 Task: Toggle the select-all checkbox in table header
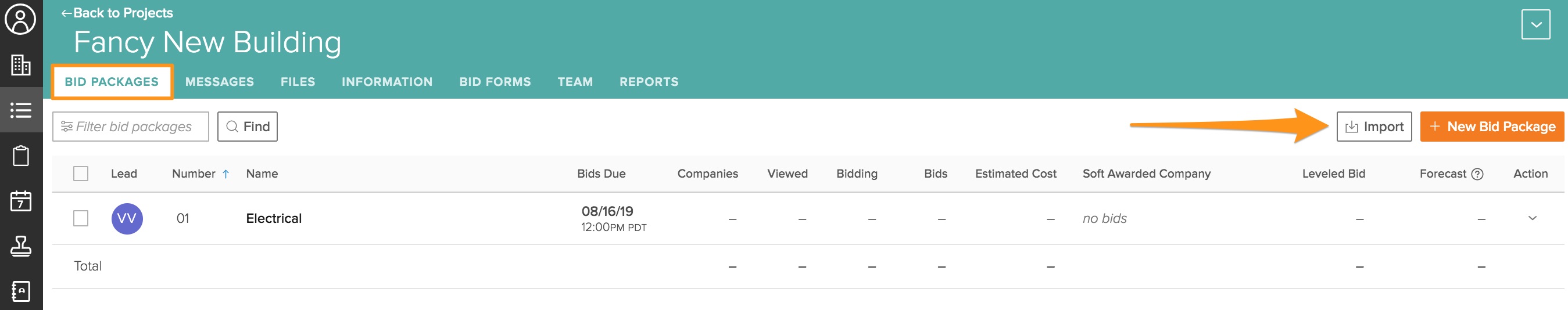point(80,174)
